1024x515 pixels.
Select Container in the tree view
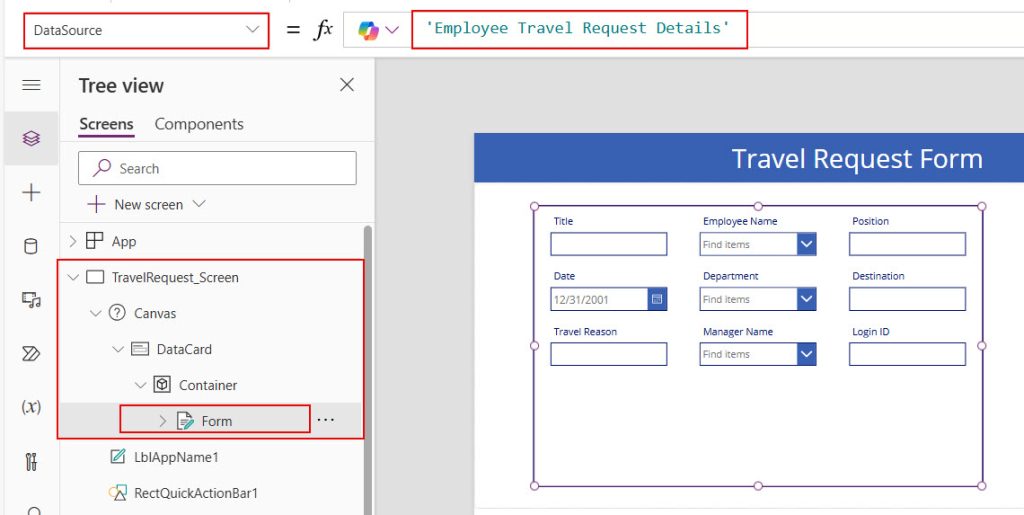(208, 385)
